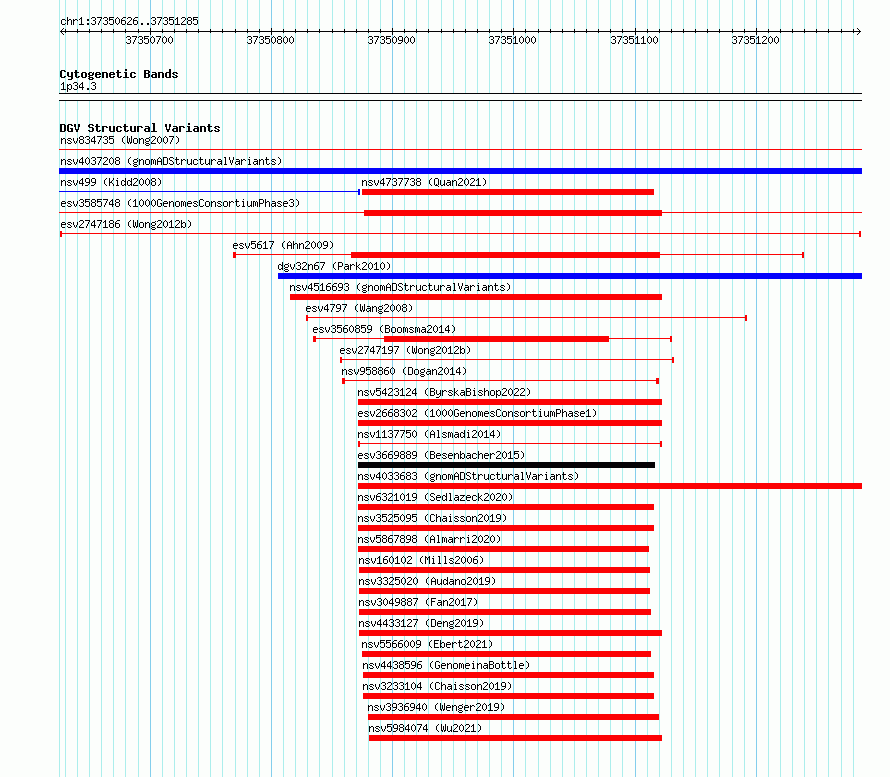The image size is (890, 777).
Task: Click esv2747197 (Wong2012b) label
Action: click(x=405, y=350)
